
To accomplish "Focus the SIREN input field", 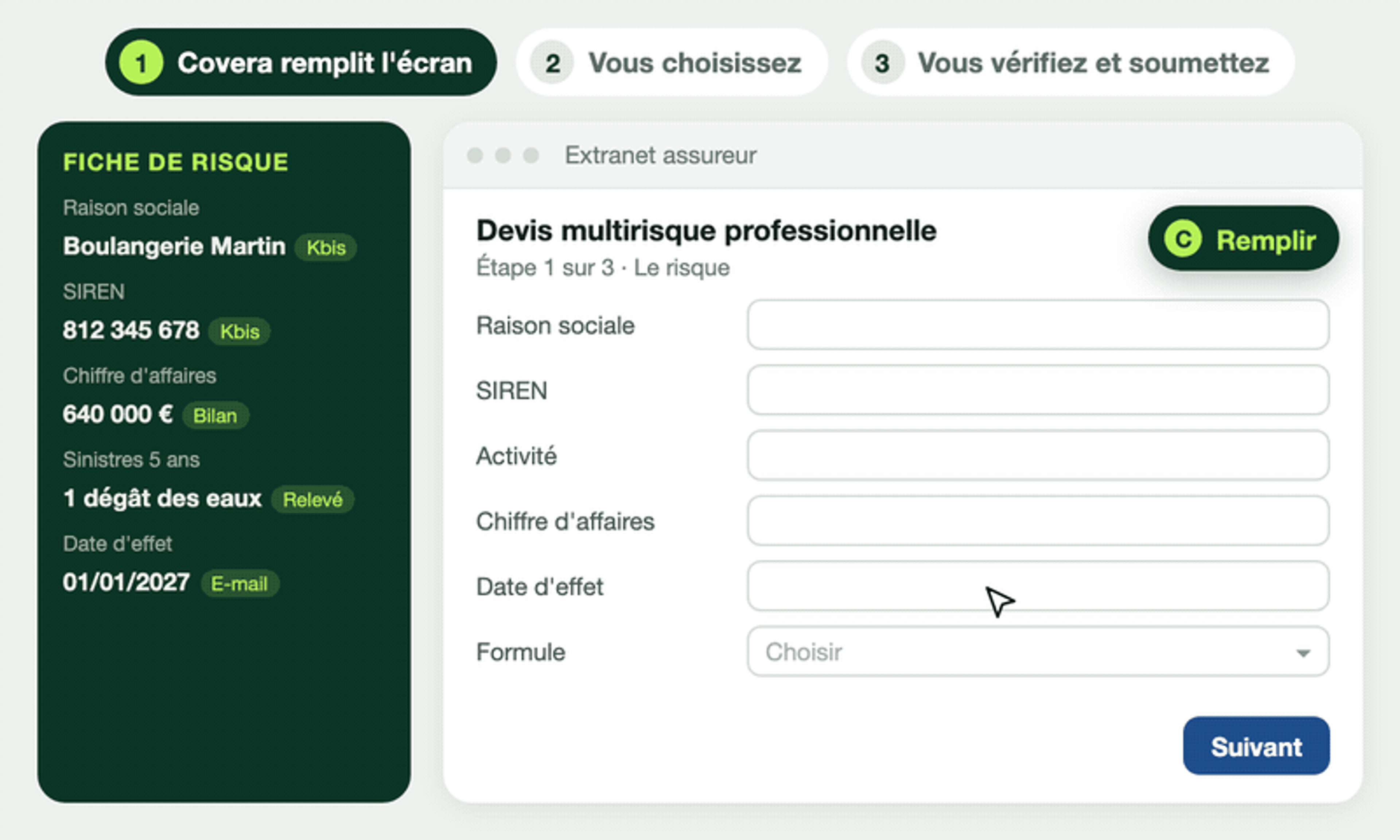I will coord(1038,390).
